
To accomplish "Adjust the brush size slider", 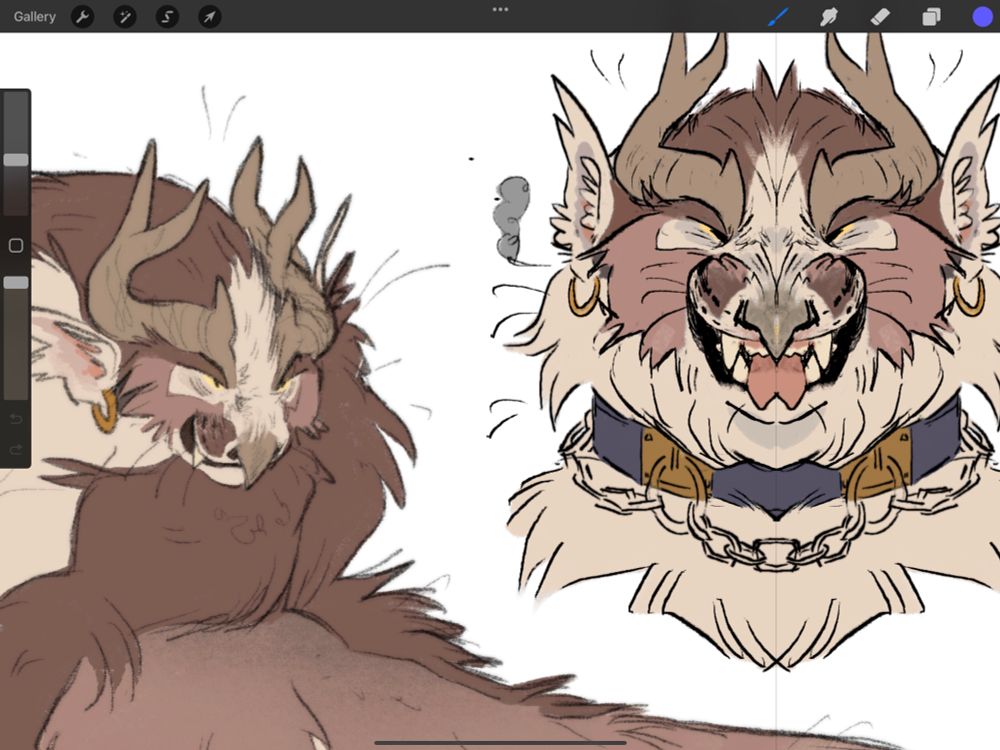I will tap(15, 160).
